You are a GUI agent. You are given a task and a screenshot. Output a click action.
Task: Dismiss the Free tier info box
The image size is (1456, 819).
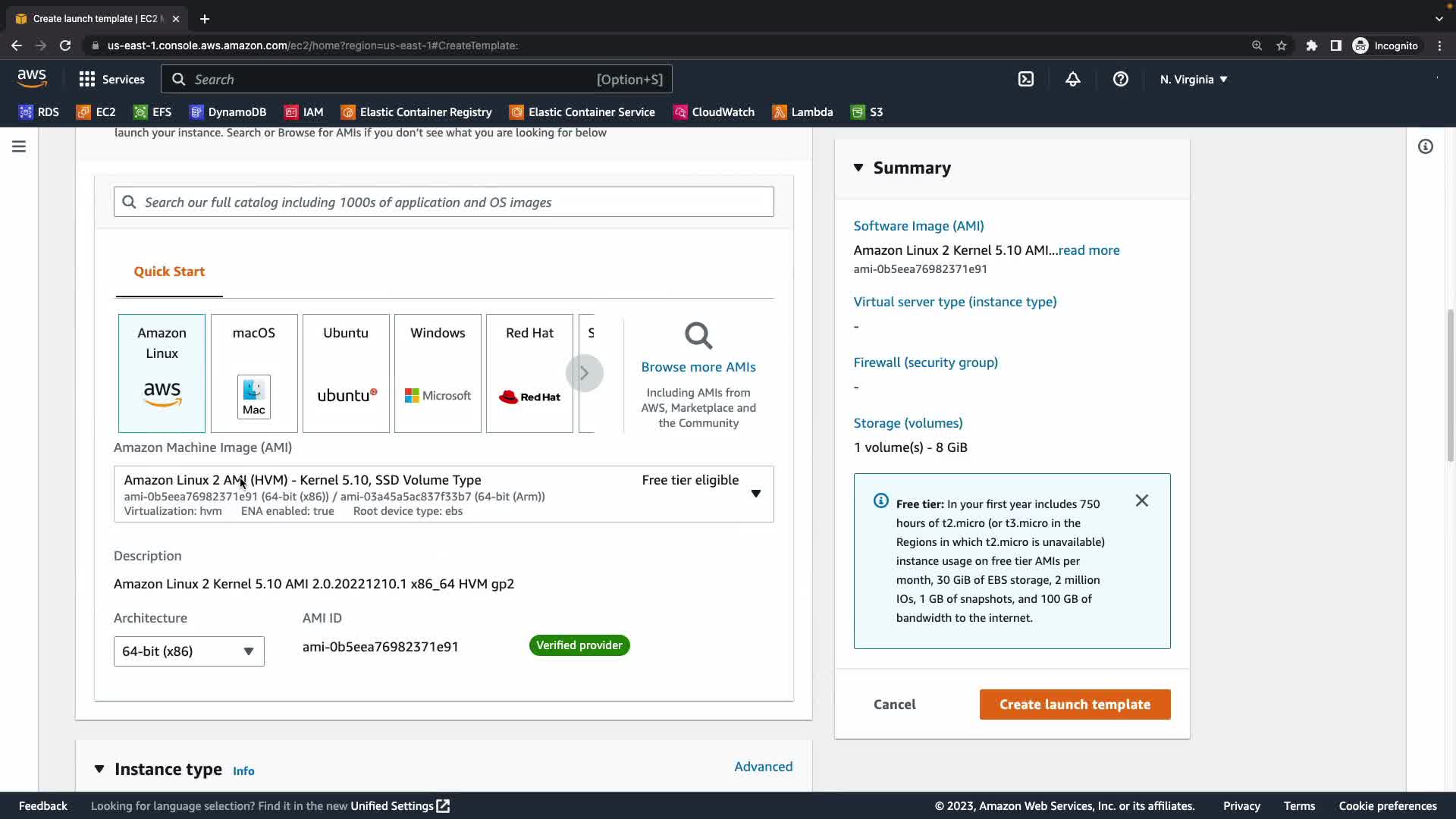pyautogui.click(x=1141, y=500)
